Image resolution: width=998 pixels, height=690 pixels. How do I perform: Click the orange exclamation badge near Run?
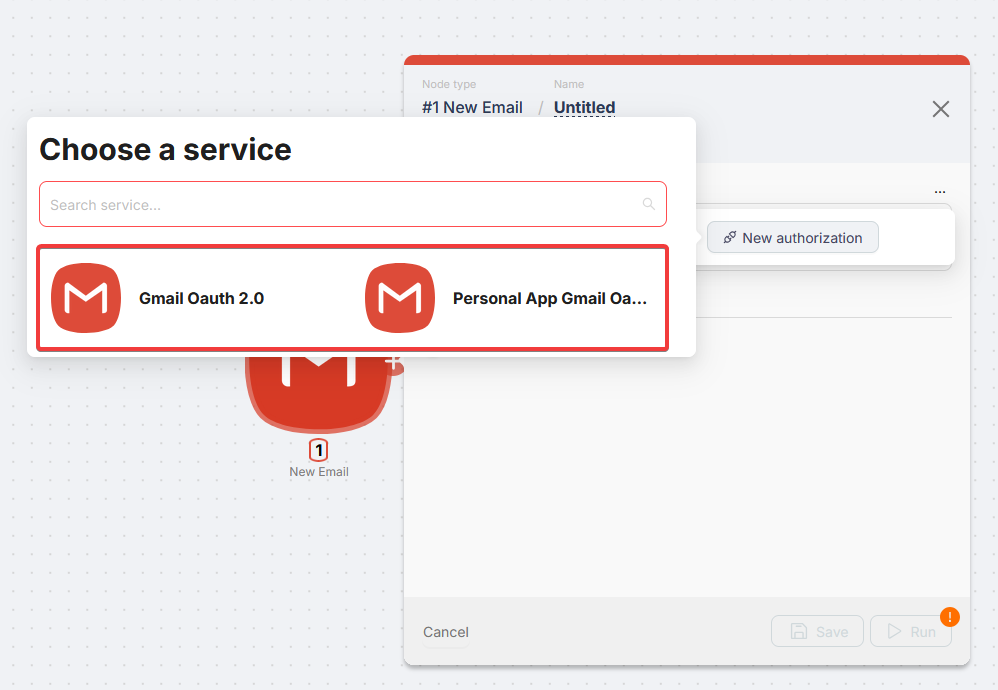click(950, 617)
